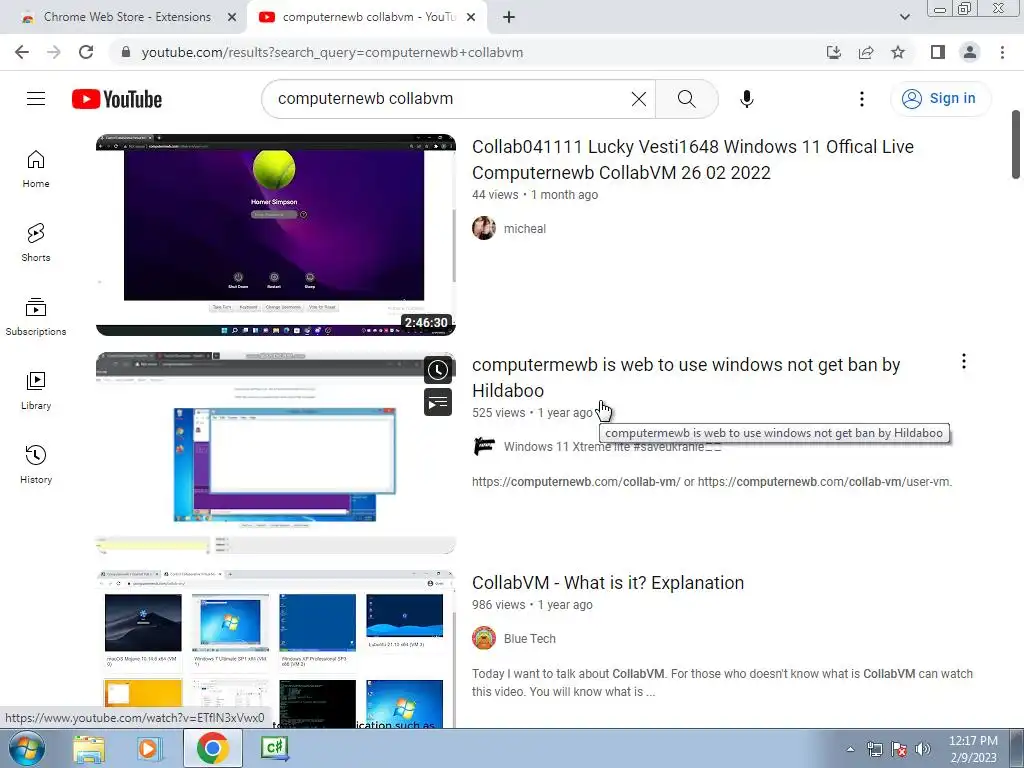Open Home in the sidebar
This screenshot has width=1024, height=768.
(x=36, y=168)
